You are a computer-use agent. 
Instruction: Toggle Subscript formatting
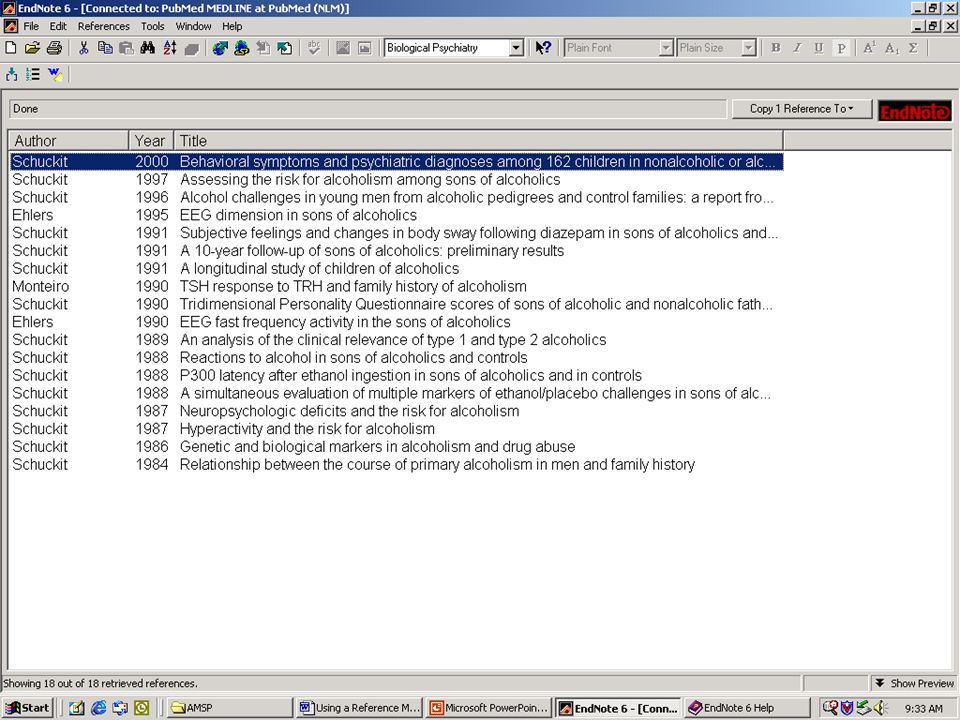coord(891,48)
